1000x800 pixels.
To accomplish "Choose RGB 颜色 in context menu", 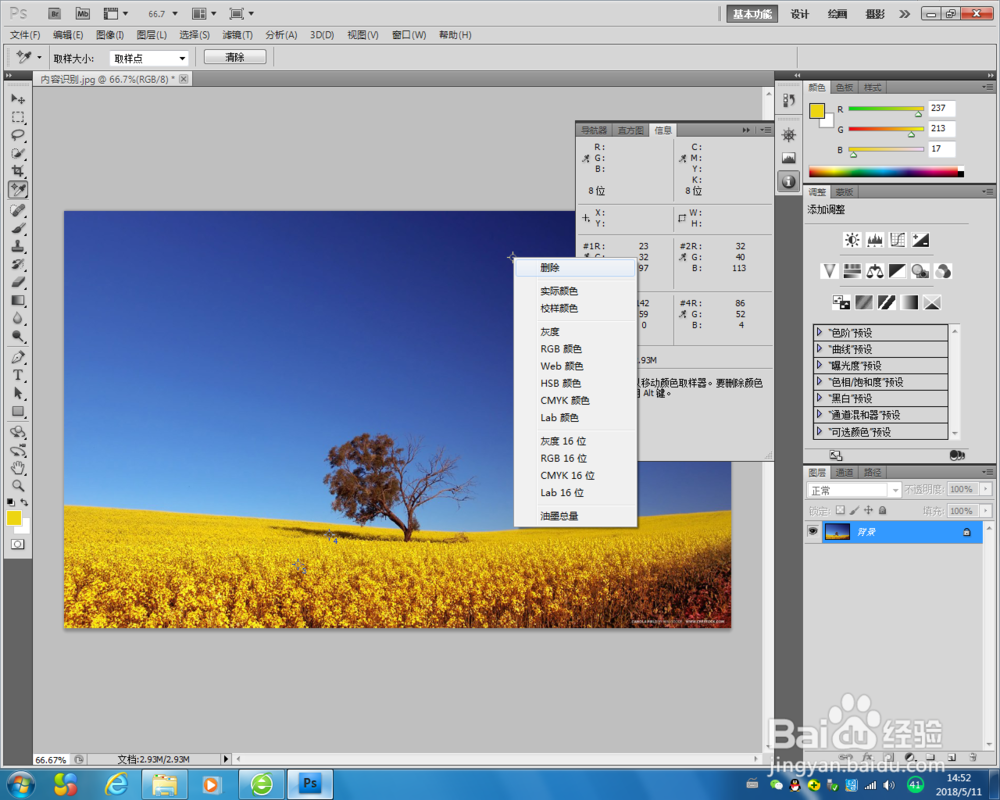I will click(x=576, y=349).
